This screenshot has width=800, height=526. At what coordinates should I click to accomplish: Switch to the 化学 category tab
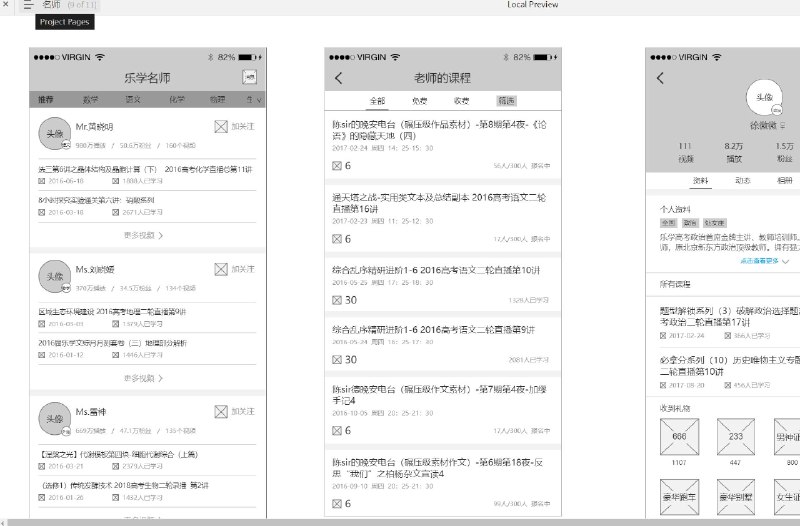(177, 99)
